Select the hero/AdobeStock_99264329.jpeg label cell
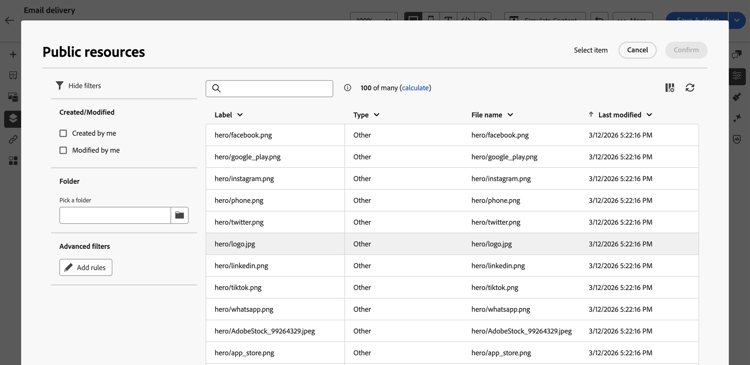 tap(275, 331)
